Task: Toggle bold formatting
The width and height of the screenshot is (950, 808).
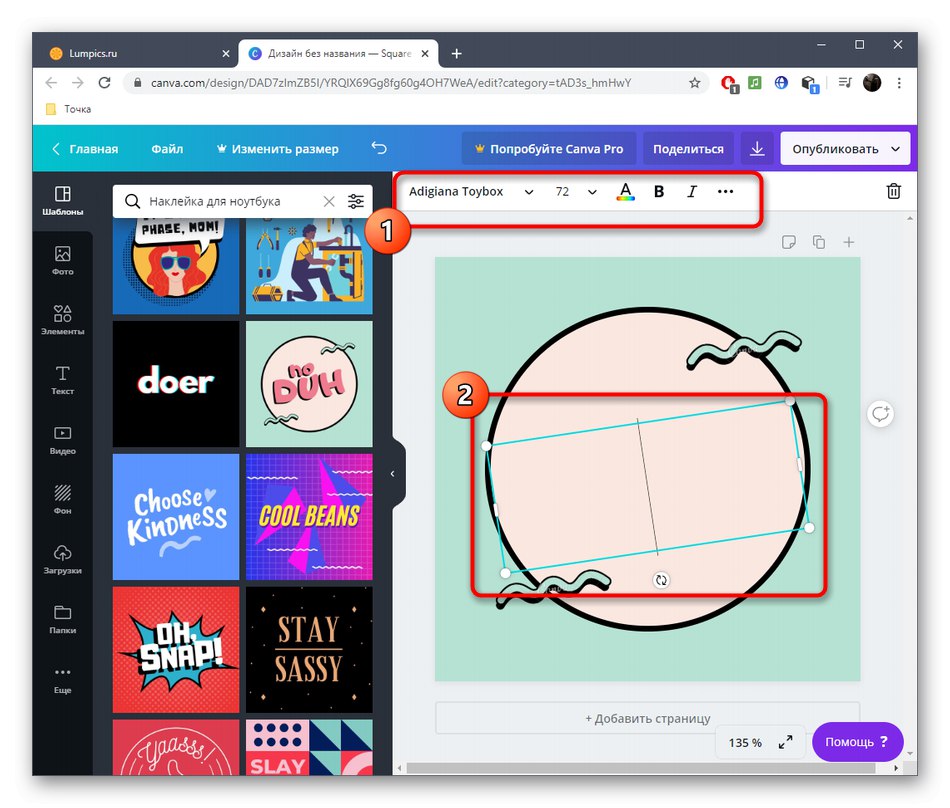Action: point(659,191)
